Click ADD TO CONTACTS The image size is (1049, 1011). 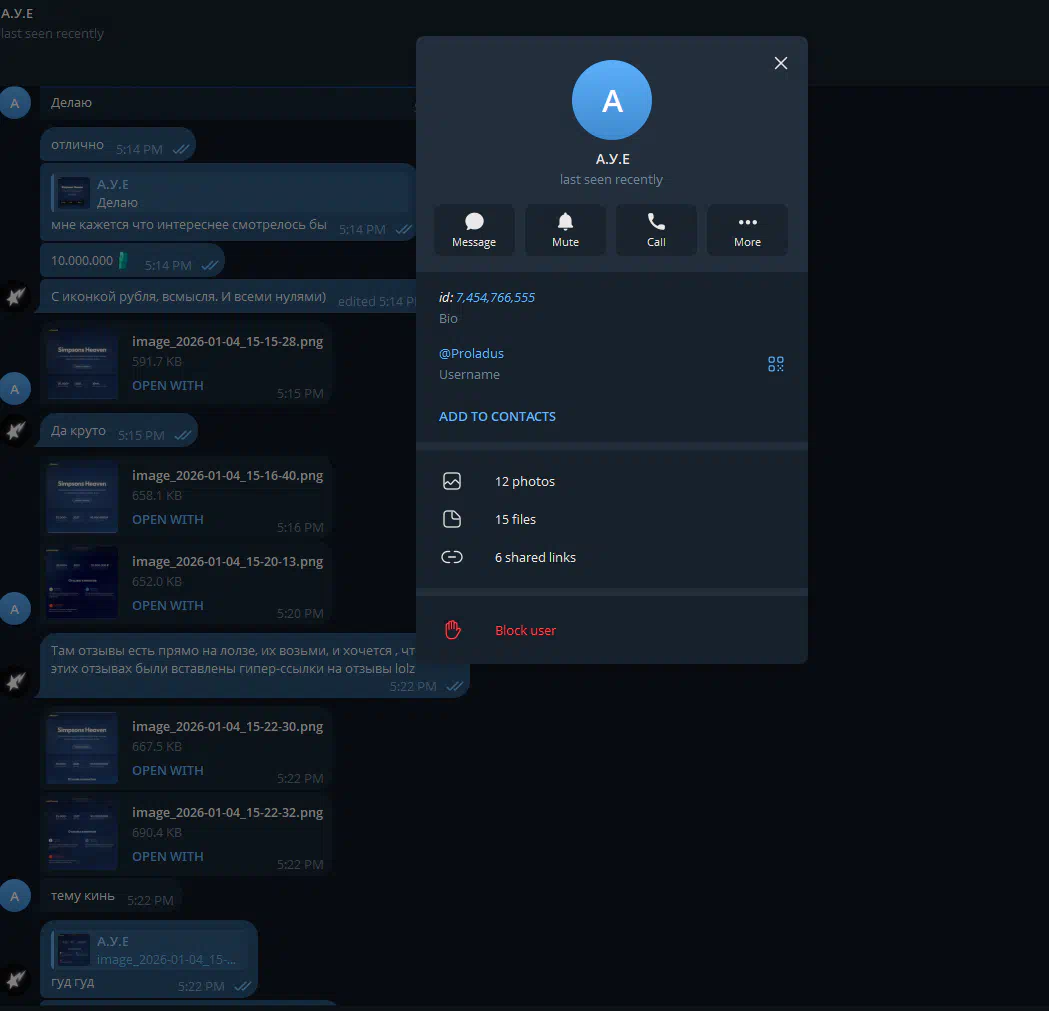point(497,416)
